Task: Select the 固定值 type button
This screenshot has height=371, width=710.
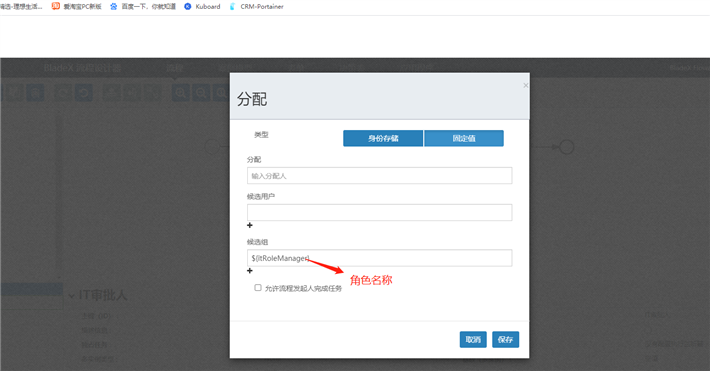Action: point(464,138)
